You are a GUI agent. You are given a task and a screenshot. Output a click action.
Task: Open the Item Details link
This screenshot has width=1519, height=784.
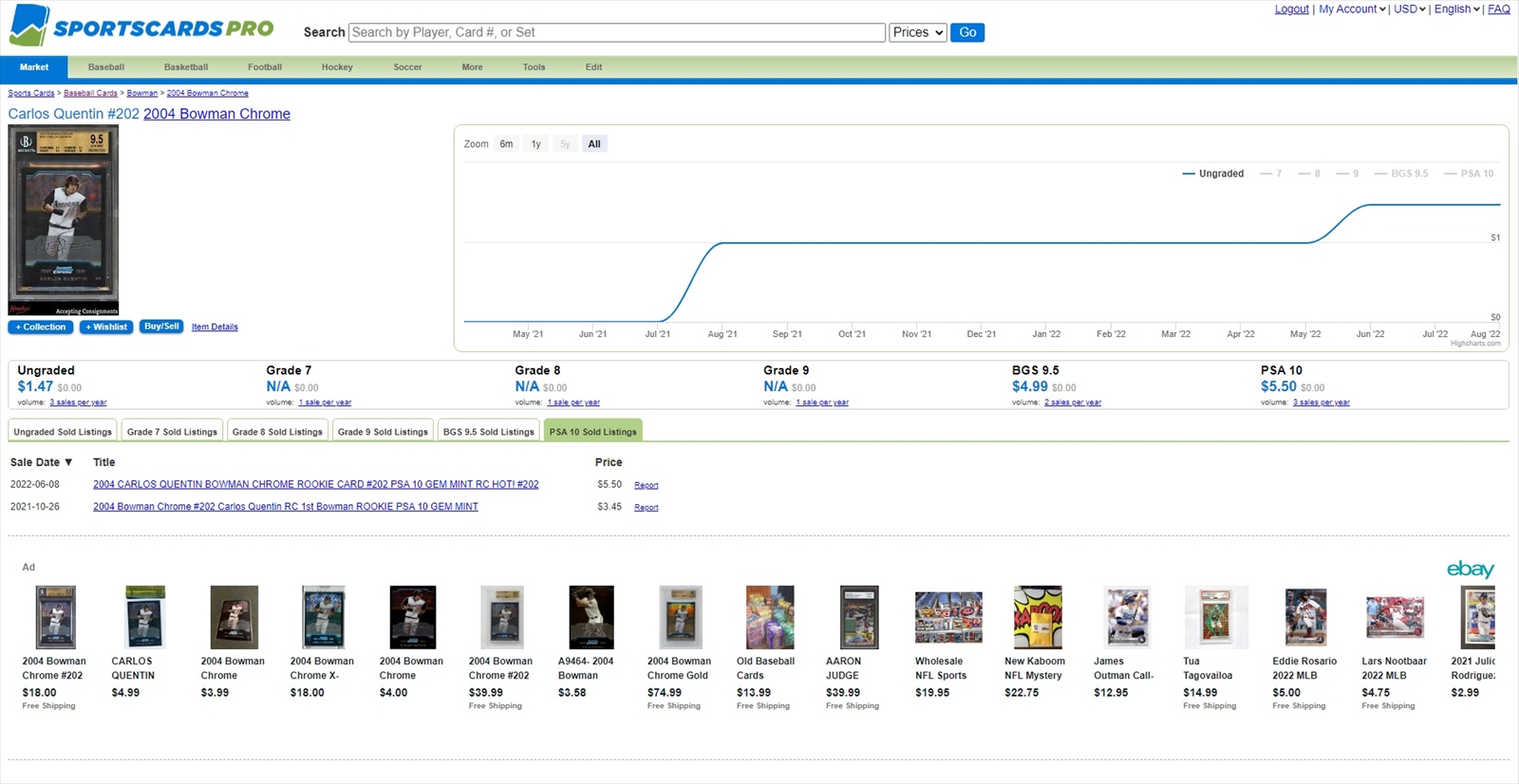[215, 327]
